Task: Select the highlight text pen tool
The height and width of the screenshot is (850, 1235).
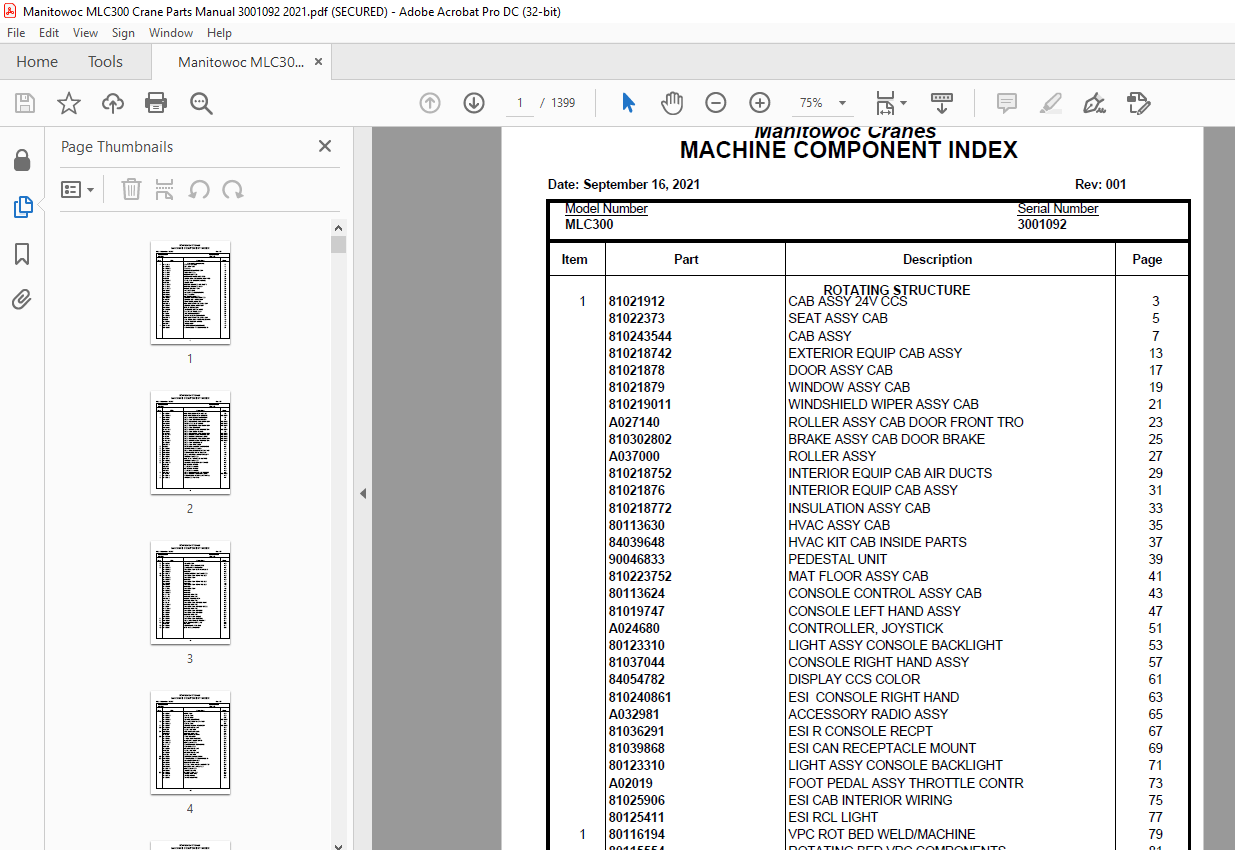Action: 1050,103
